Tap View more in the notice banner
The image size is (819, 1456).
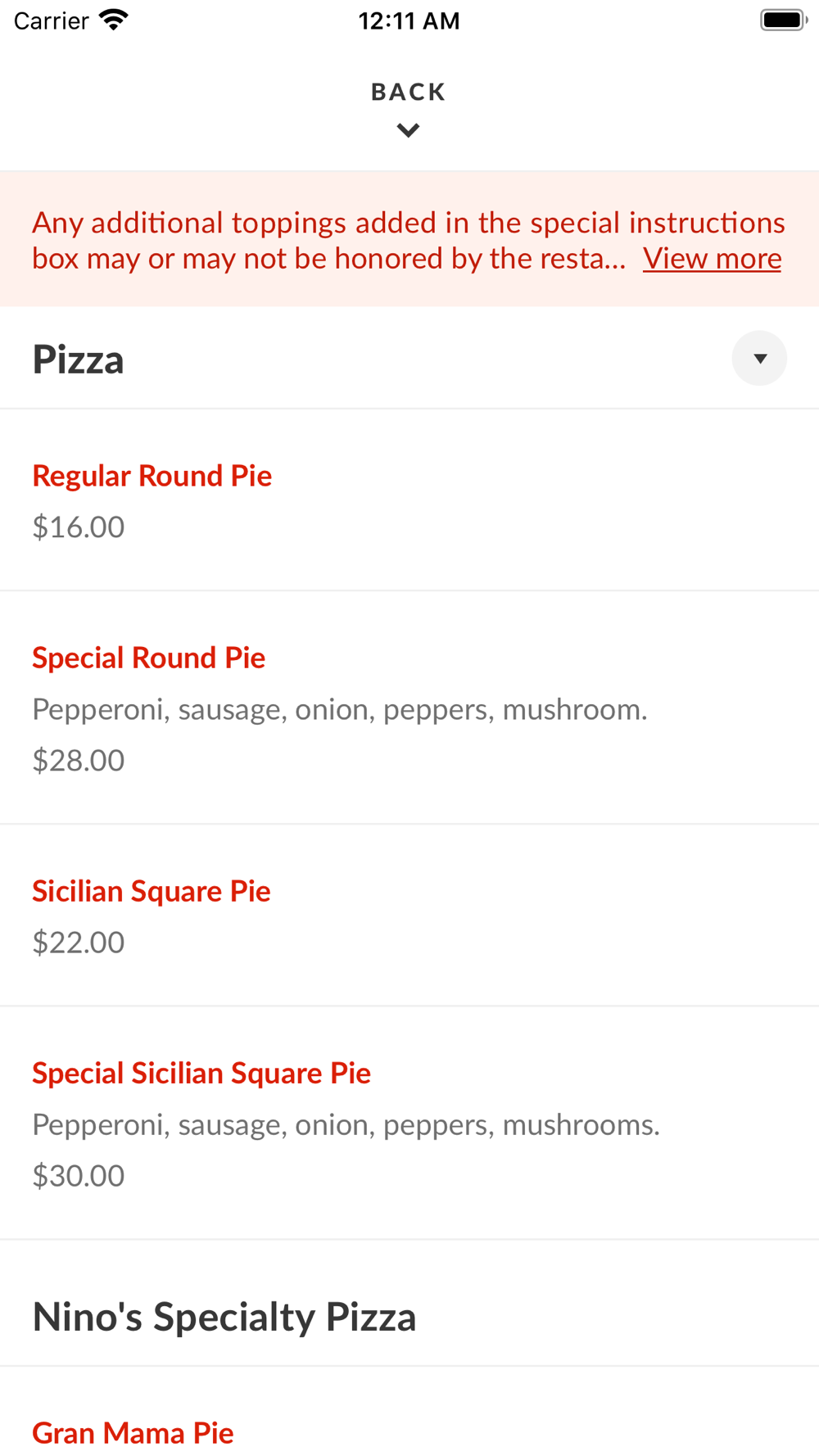(711, 259)
